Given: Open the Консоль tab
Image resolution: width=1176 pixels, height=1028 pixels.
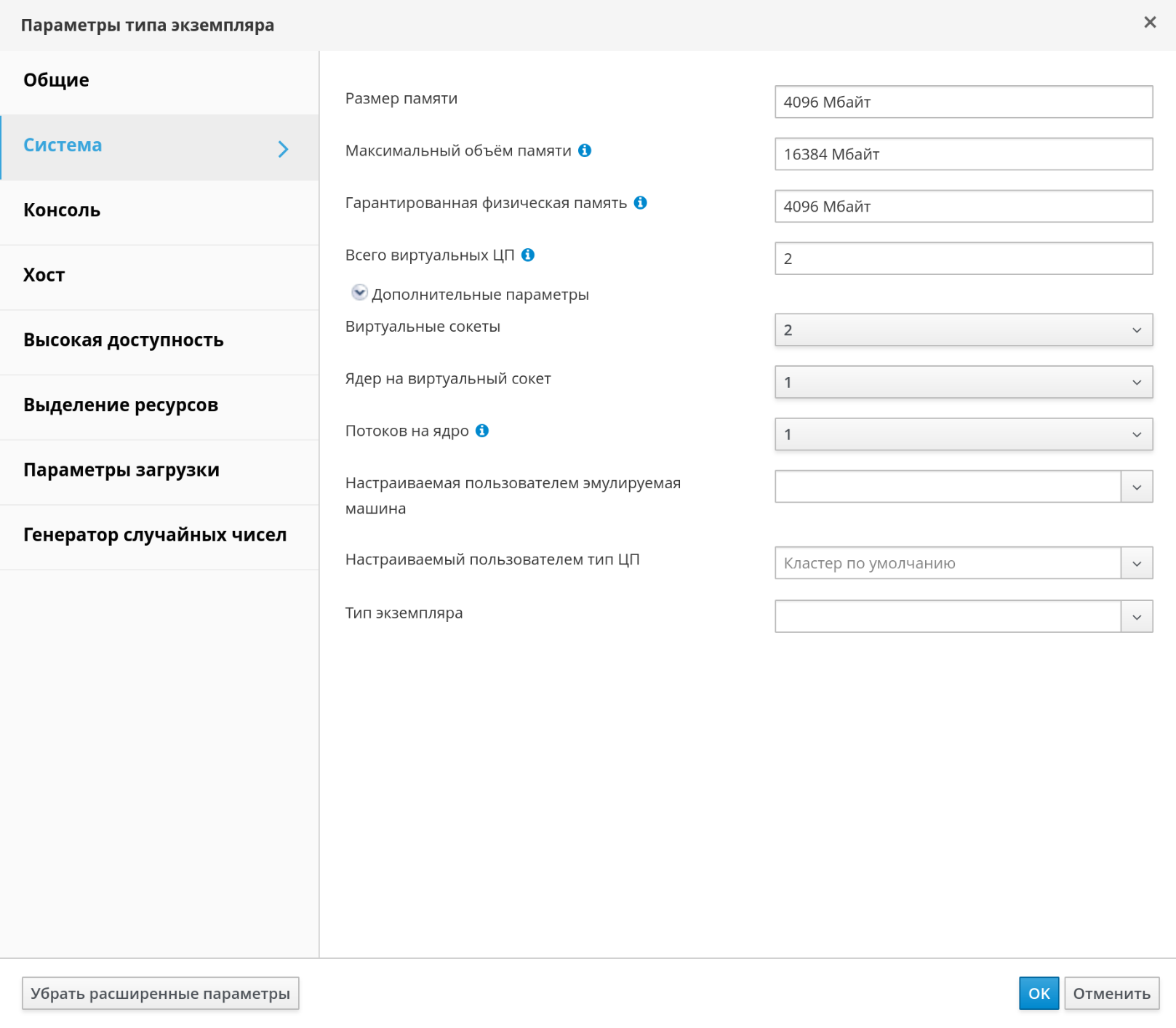Looking at the screenshot, I should [62, 210].
